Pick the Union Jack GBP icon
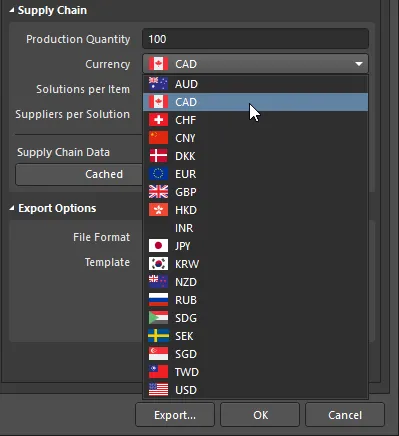Image resolution: width=399 pixels, height=436 pixels. (x=158, y=192)
